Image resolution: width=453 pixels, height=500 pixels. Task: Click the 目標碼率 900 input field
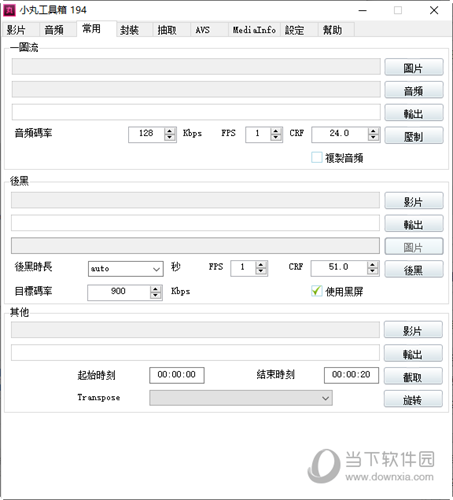click(x=119, y=292)
